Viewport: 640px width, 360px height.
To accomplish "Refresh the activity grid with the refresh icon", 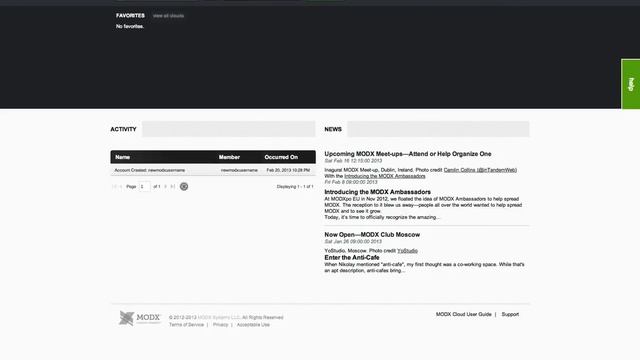I will [x=184, y=187].
